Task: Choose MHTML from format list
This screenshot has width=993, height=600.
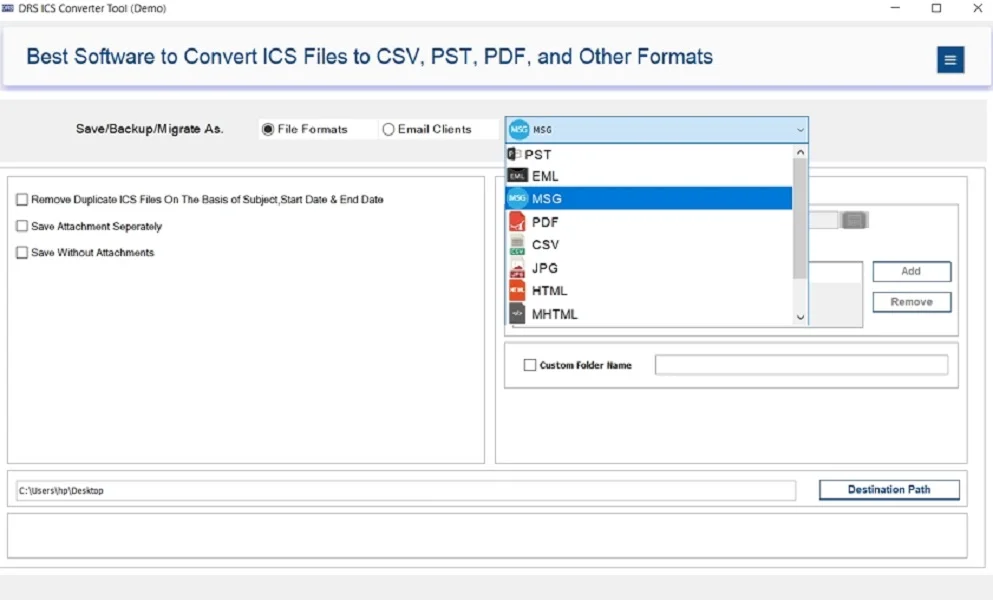Action: click(648, 314)
